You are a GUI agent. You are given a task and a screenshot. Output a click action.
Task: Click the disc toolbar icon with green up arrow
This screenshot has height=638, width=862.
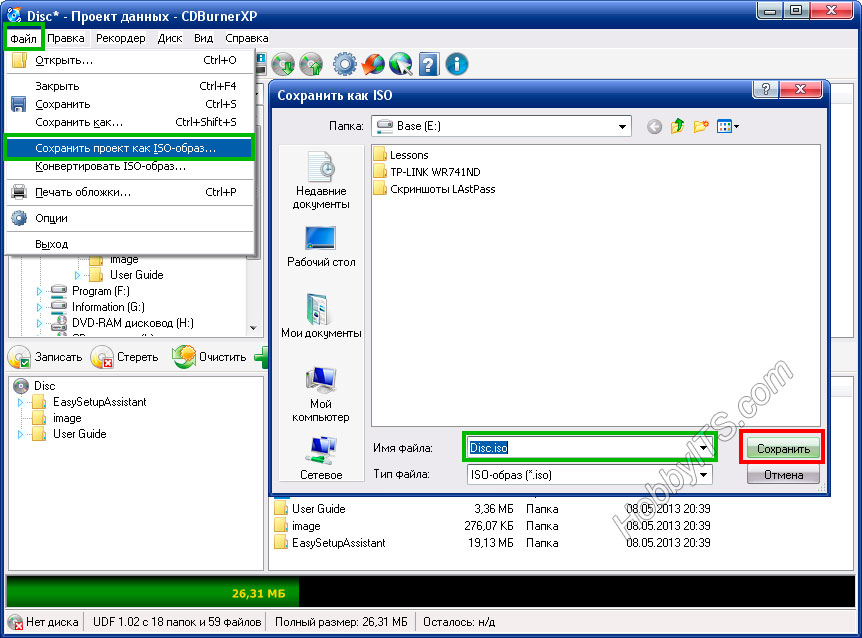coord(312,64)
